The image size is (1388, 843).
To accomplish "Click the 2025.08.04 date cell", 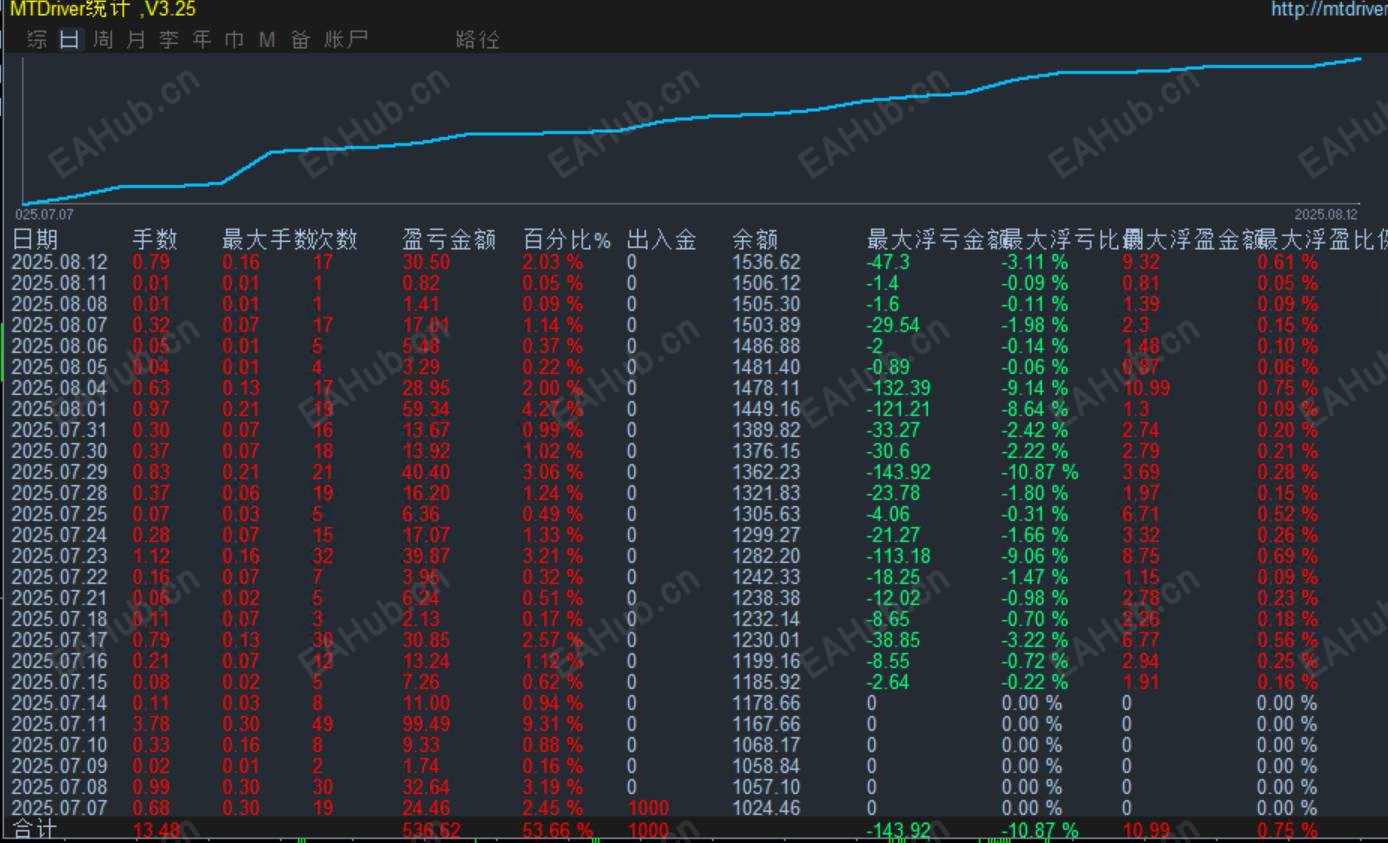I will click(59, 388).
